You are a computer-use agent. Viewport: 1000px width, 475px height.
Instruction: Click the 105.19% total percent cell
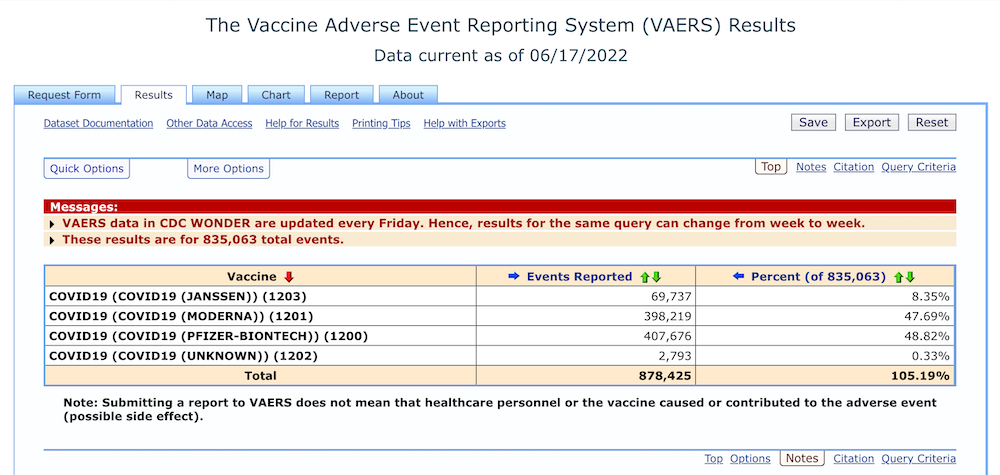pos(825,376)
